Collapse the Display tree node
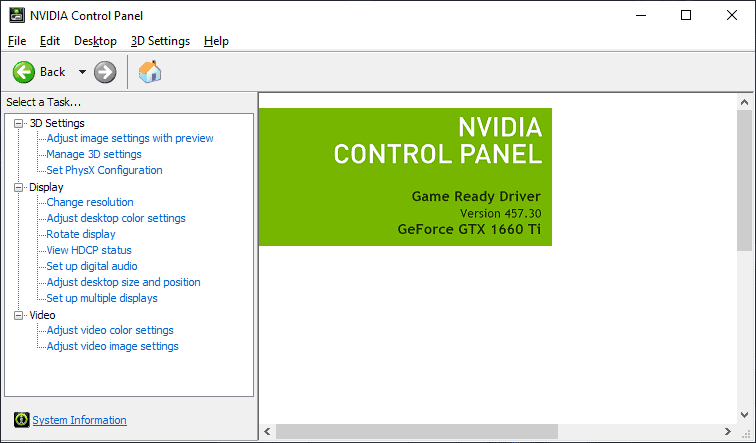Screen dimensions: 756x443 [18, 188]
